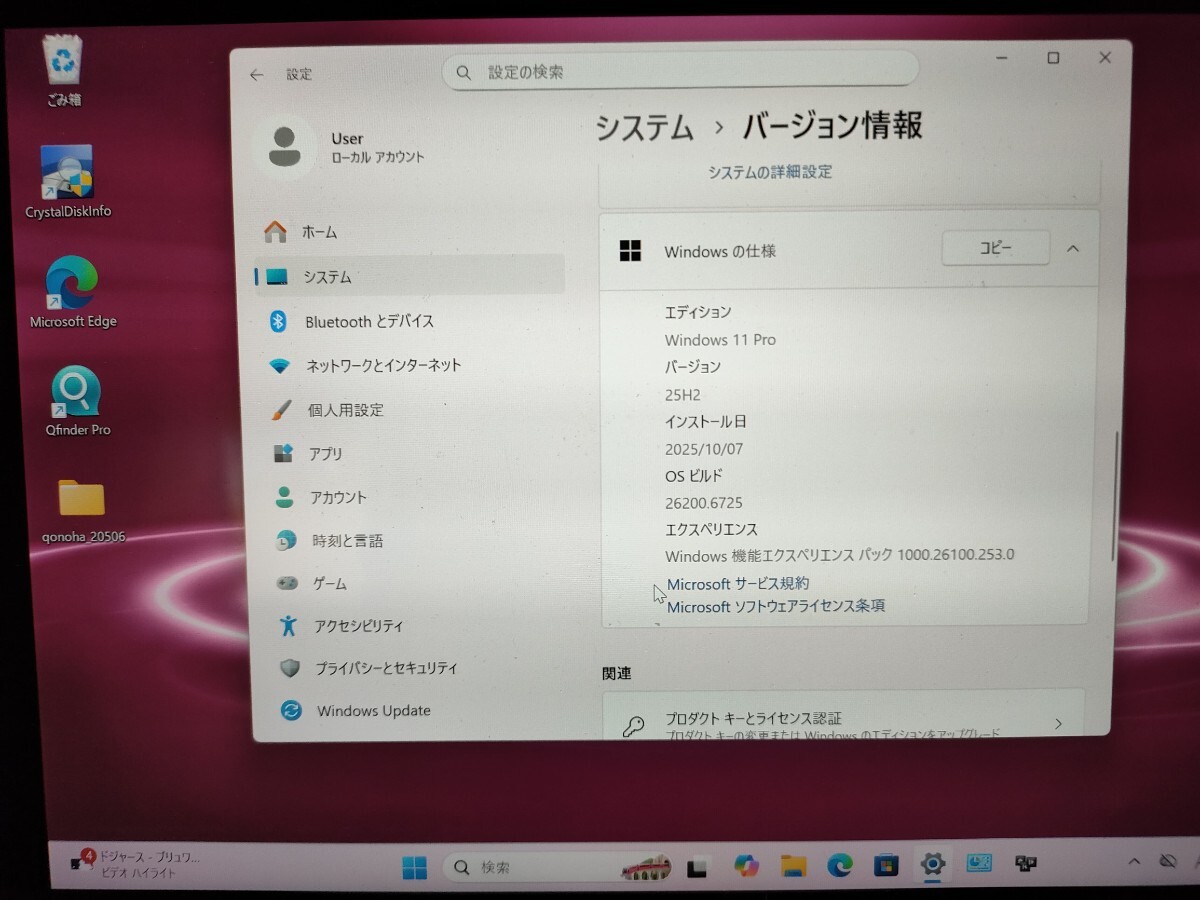1200x900 pixels.
Task: Click the Settings window vertical scrollbar
Action: tap(1115, 495)
